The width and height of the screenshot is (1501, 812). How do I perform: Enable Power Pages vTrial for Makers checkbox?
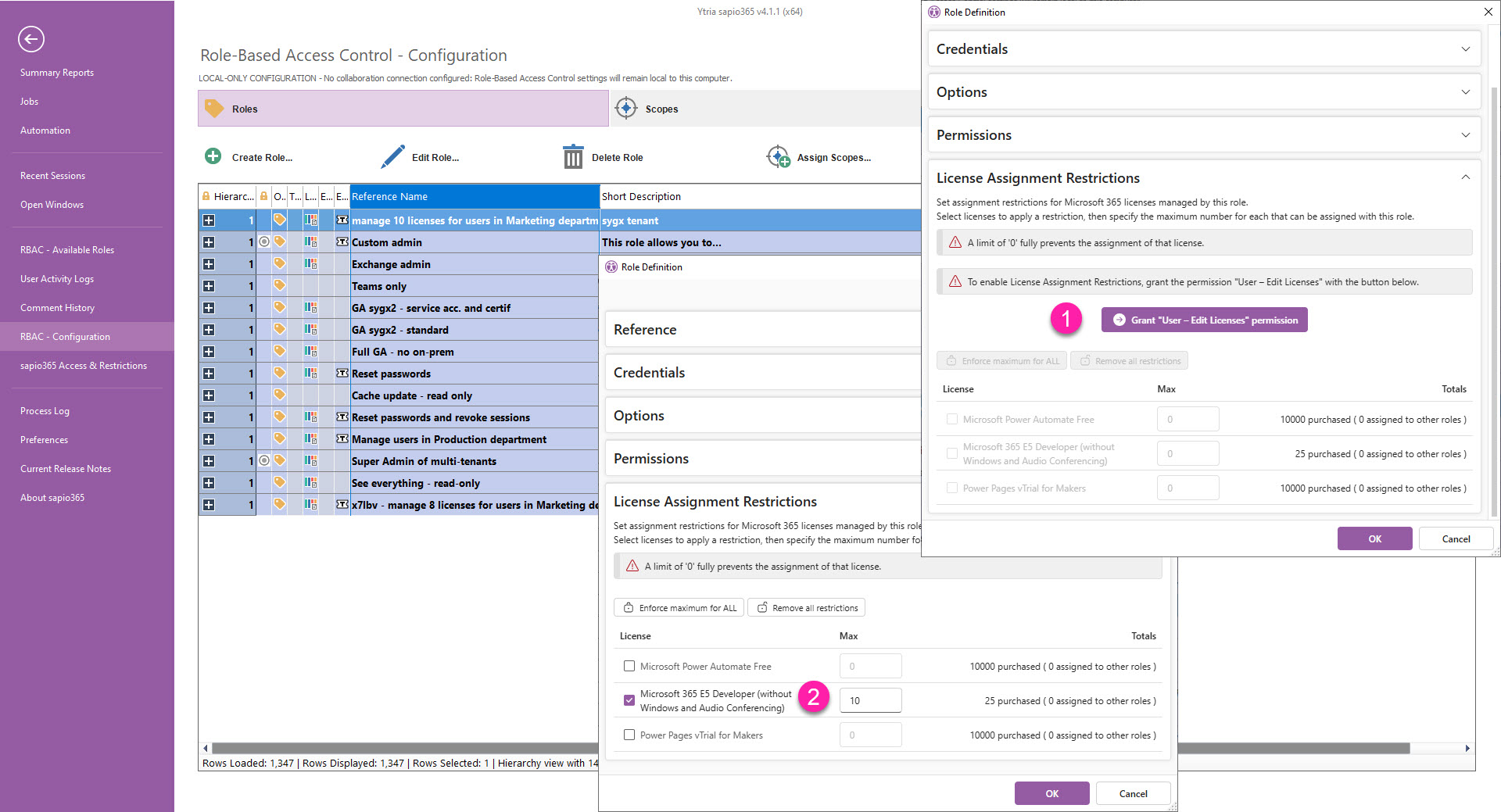[x=629, y=735]
